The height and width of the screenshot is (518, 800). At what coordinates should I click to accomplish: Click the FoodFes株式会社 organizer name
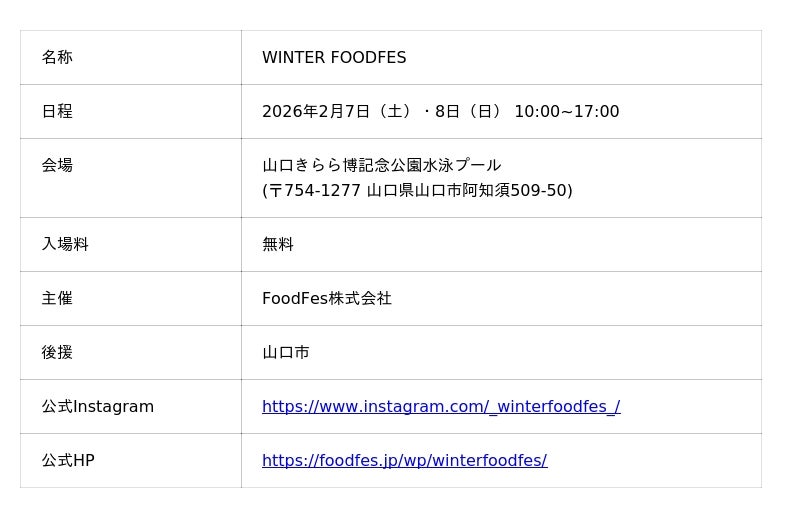tap(327, 298)
